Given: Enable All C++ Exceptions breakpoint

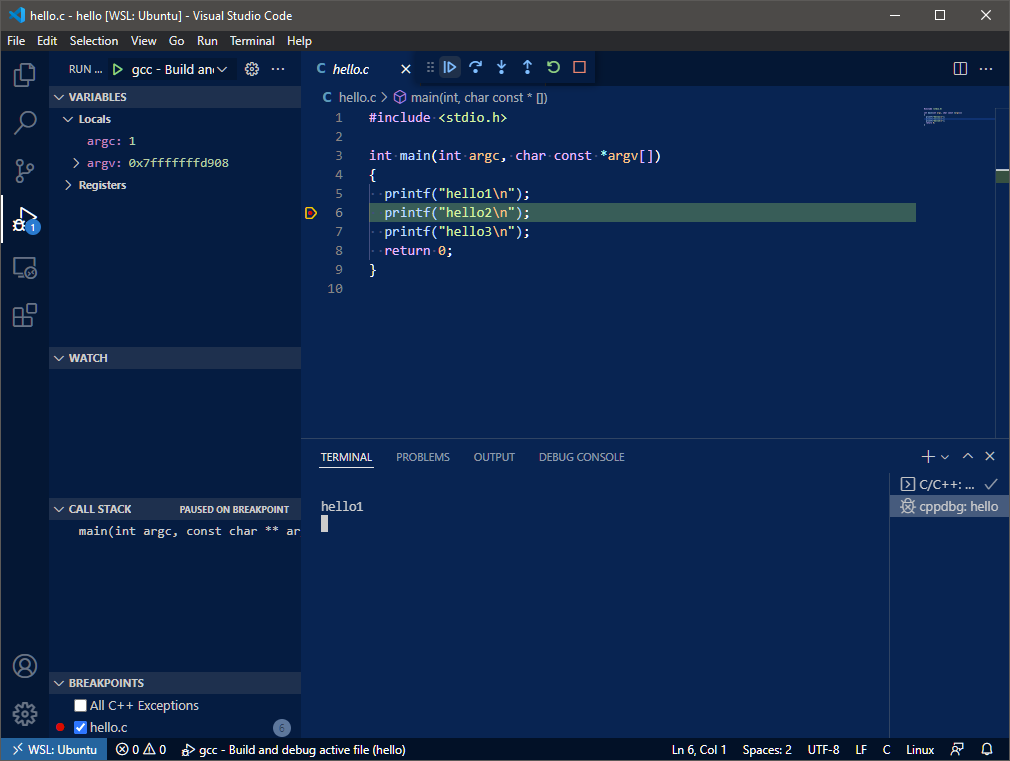Looking at the screenshot, I should [x=81, y=706].
